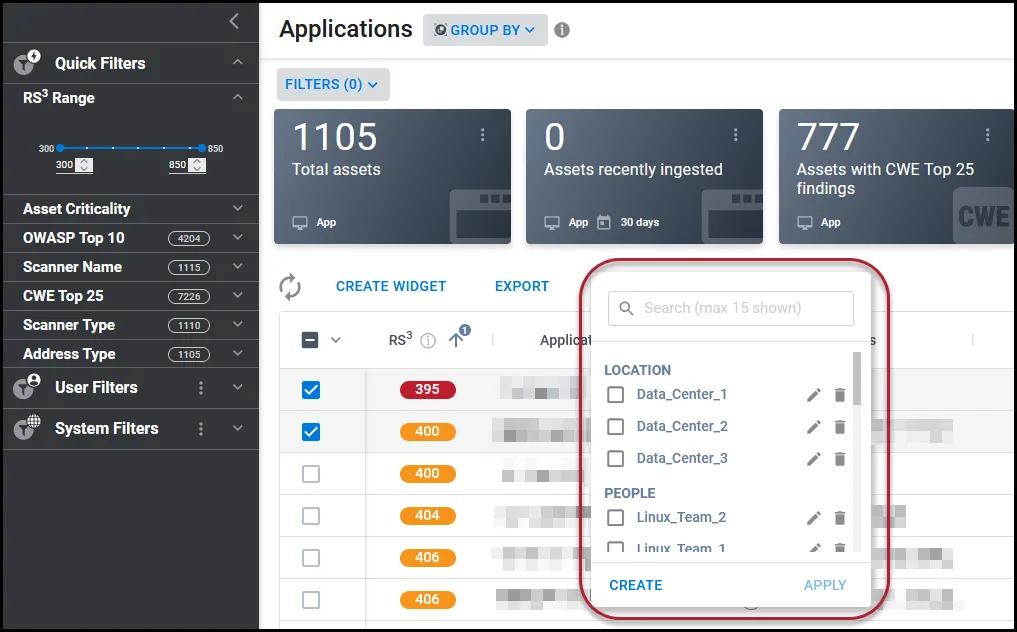1017x632 pixels.
Task: Open the selection dropdown arrow beside header checkbox
Action: pos(335,340)
